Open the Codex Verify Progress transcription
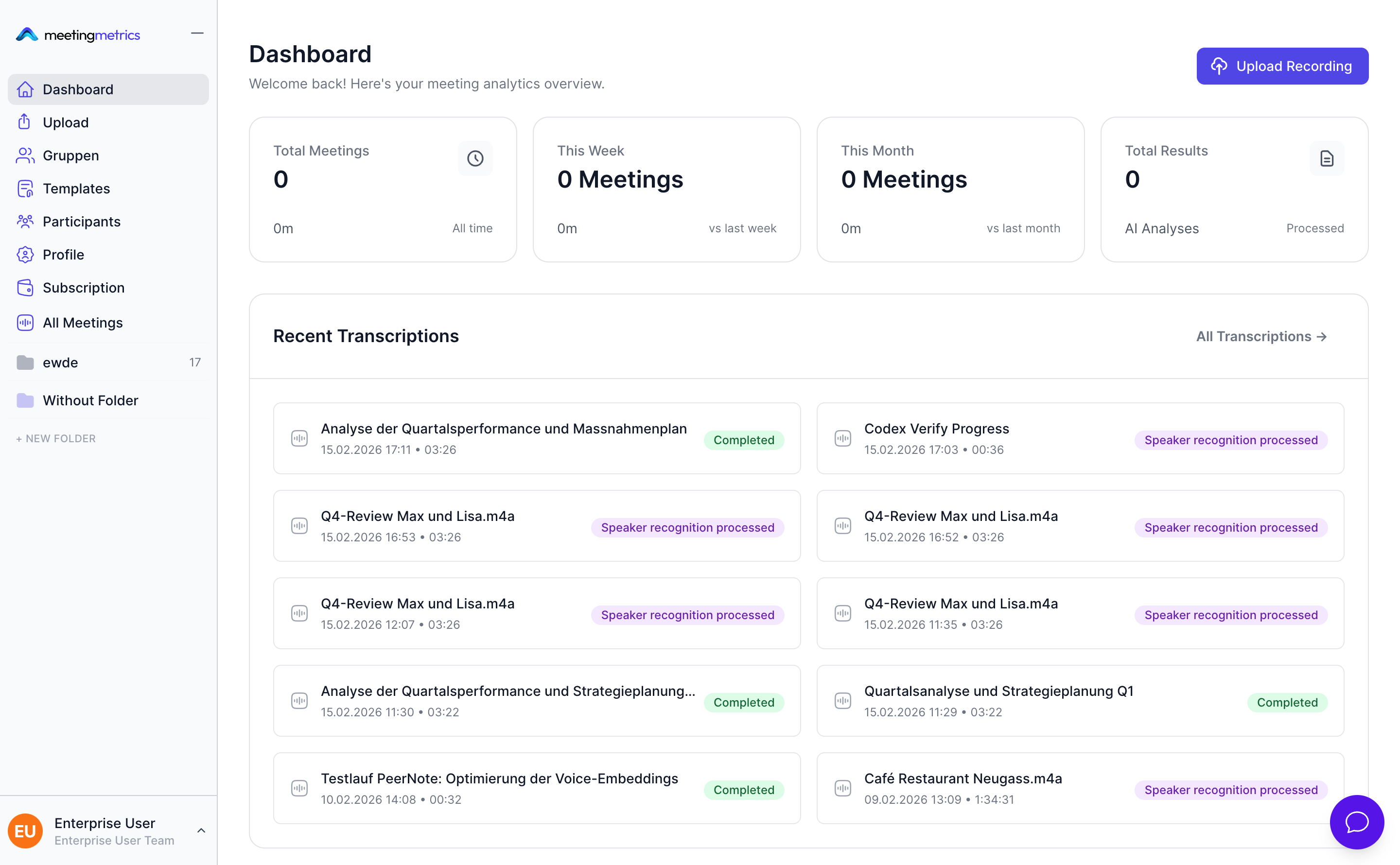The image size is (1400, 865). click(936, 429)
